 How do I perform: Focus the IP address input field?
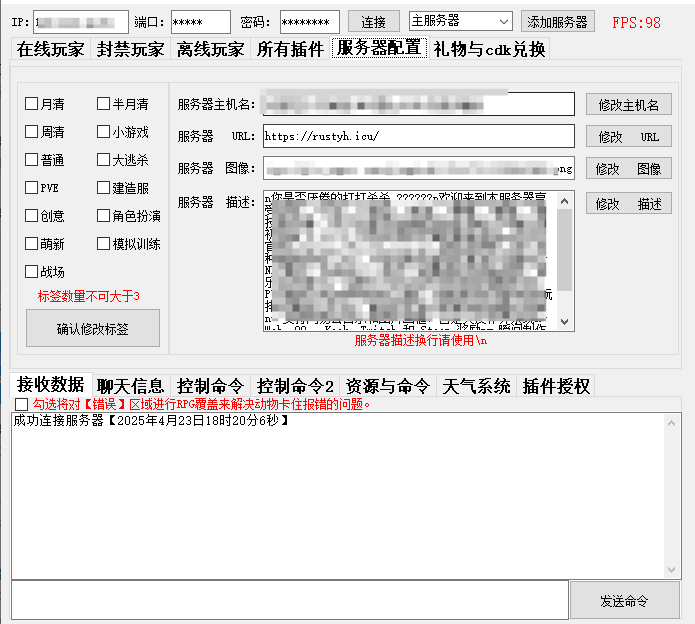tap(81, 22)
